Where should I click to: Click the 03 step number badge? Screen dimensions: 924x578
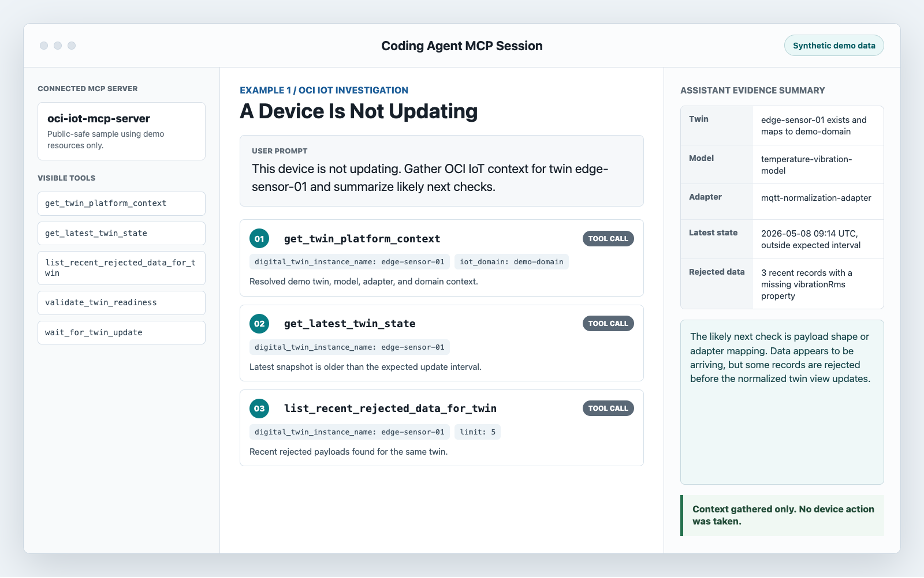[x=259, y=408]
